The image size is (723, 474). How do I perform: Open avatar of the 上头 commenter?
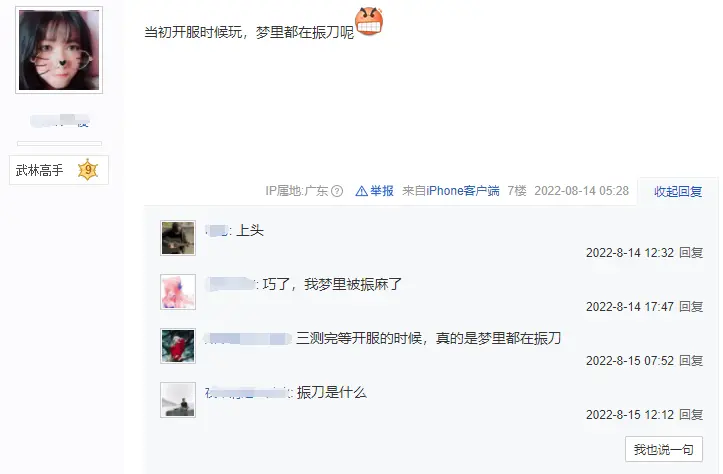click(178, 238)
